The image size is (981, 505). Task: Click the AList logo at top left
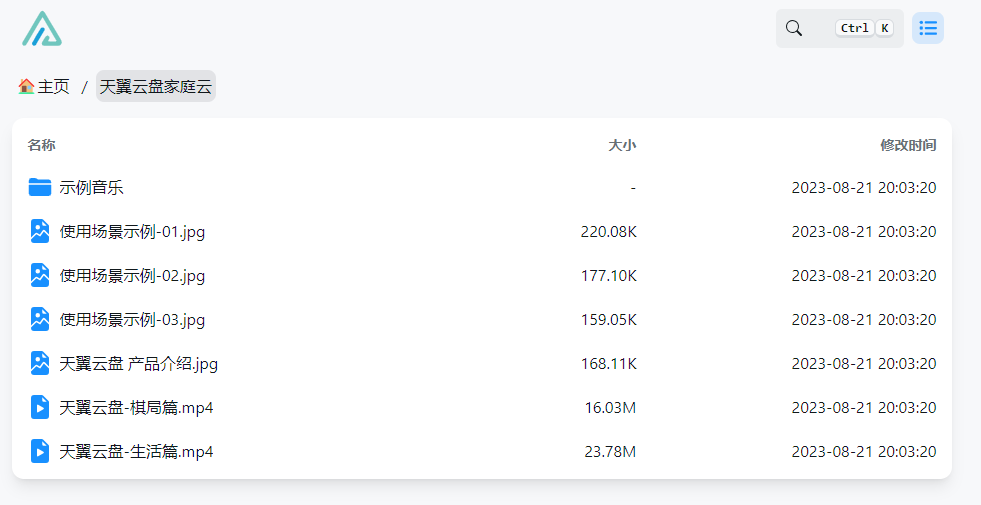pyautogui.click(x=42, y=29)
